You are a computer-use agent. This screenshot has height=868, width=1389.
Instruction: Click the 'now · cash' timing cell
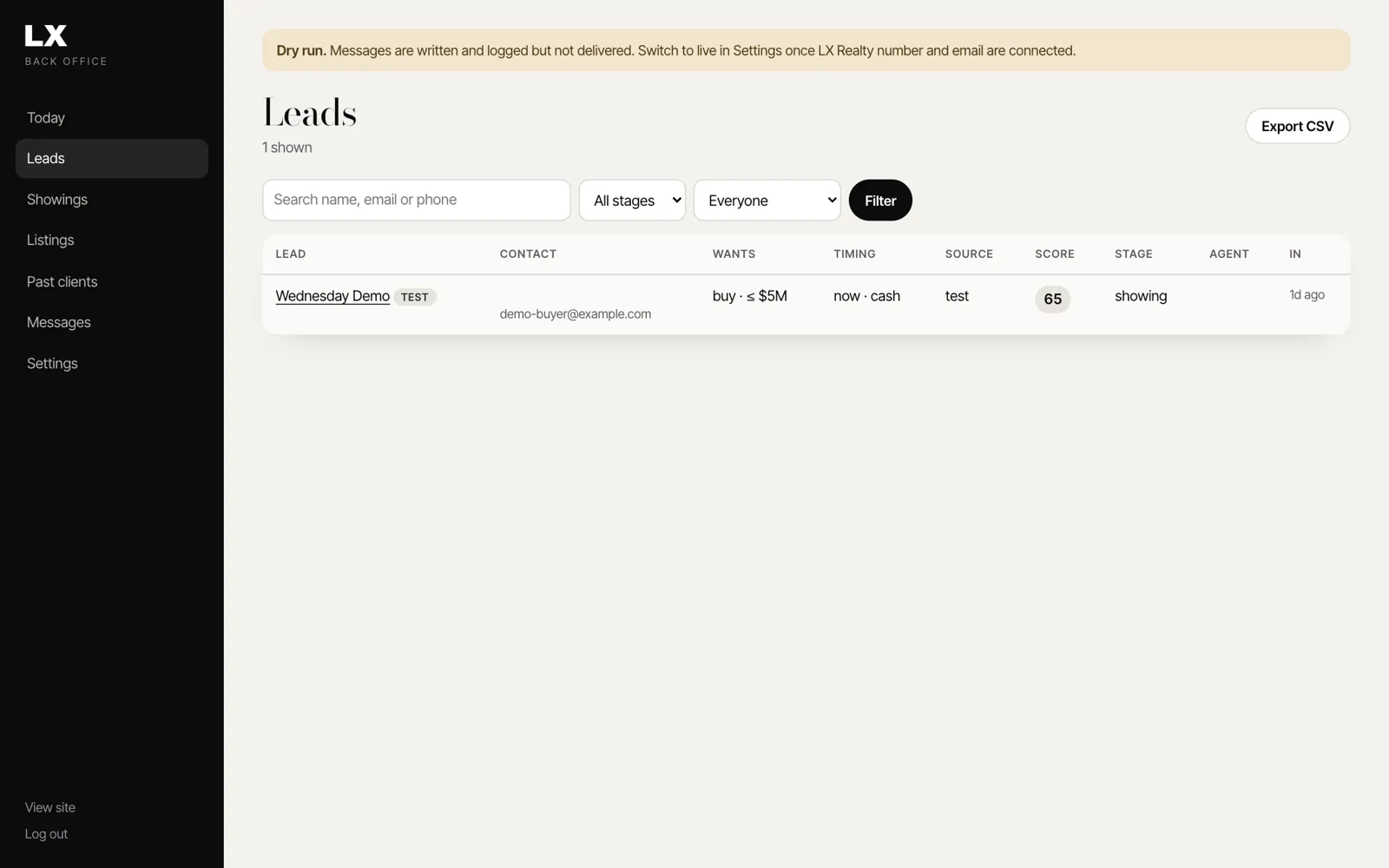[866, 296]
